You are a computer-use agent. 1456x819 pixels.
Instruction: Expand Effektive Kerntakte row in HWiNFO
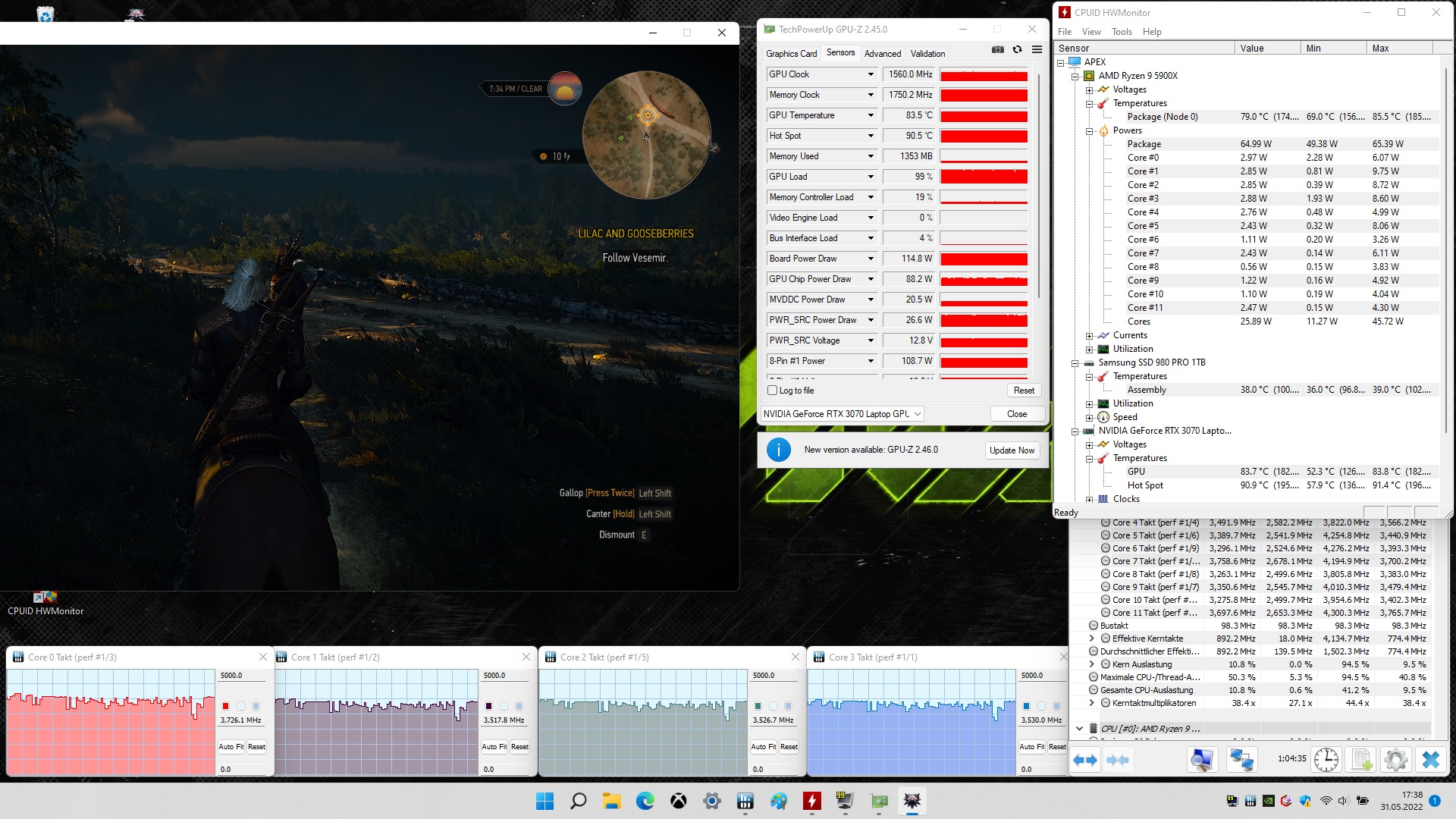point(1092,639)
